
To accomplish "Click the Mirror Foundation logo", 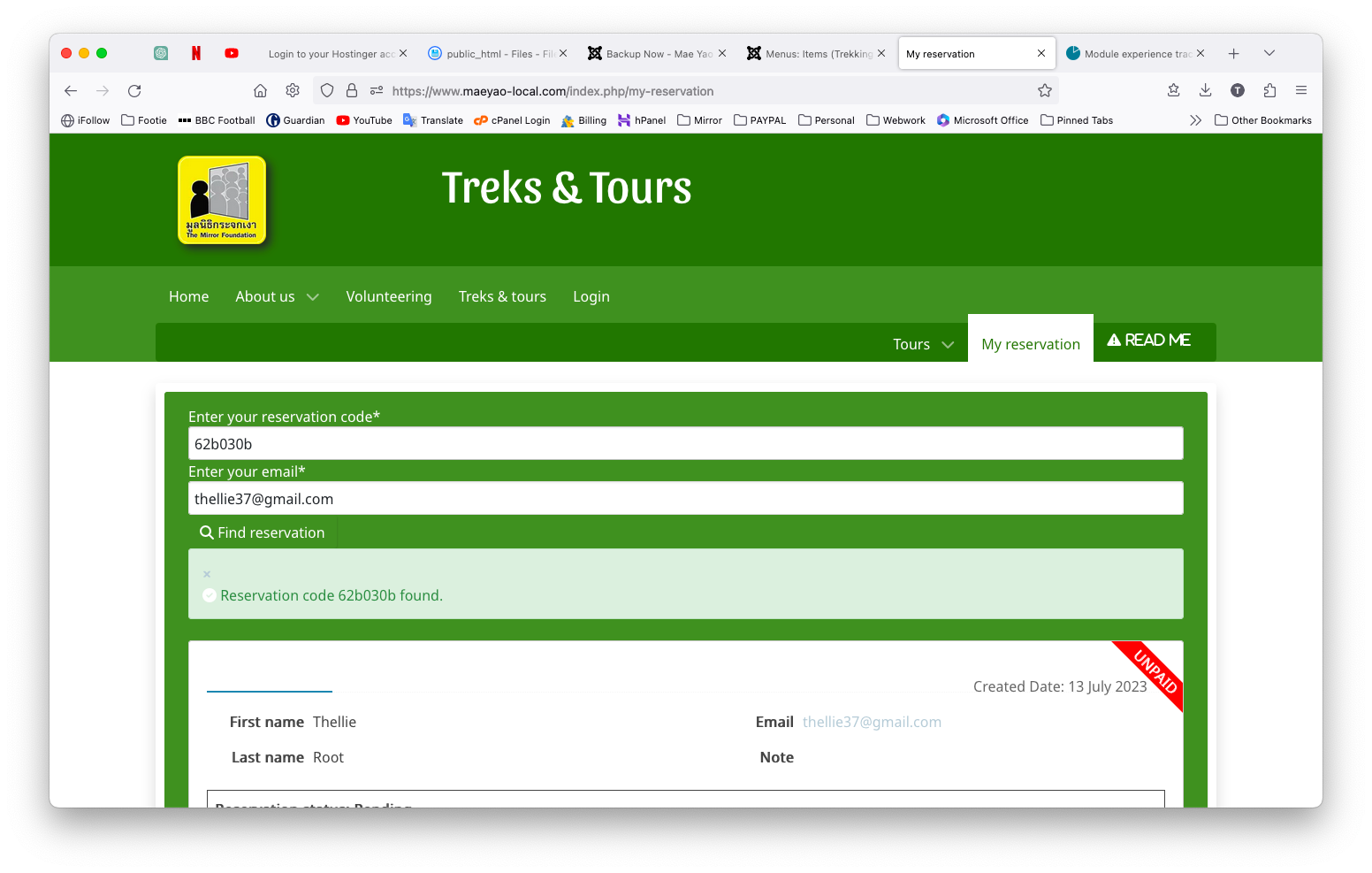I will [222, 200].
